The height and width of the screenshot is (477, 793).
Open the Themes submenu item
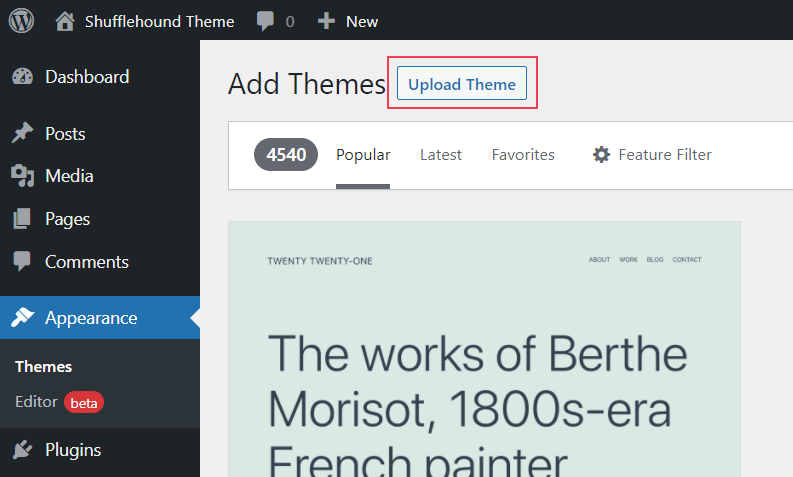pyautogui.click(x=43, y=367)
